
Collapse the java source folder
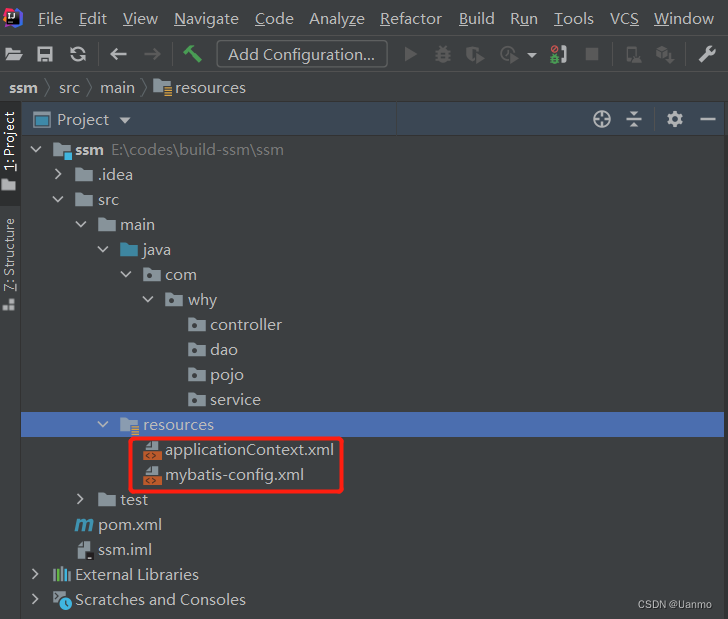(x=103, y=249)
